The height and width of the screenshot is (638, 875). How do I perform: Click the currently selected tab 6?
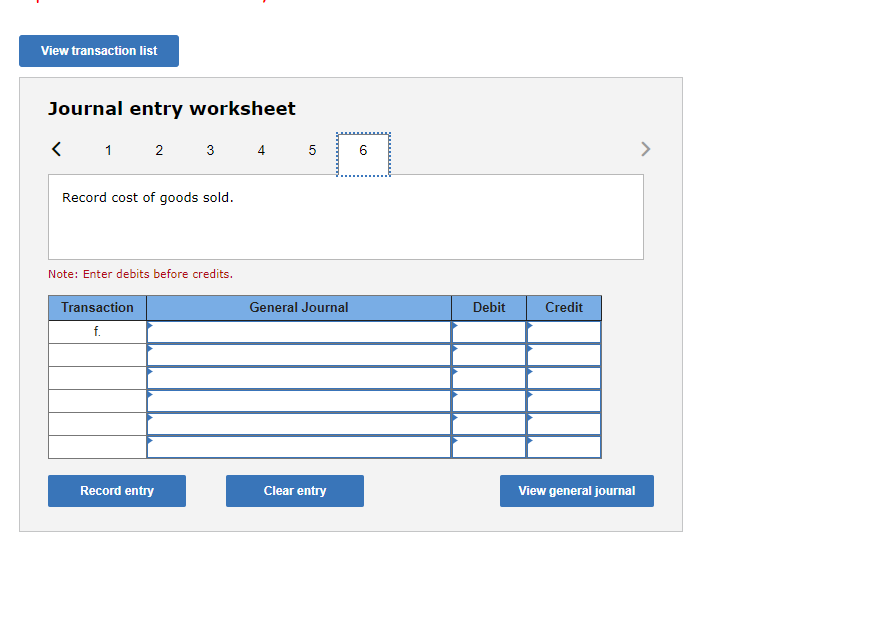(363, 150)
